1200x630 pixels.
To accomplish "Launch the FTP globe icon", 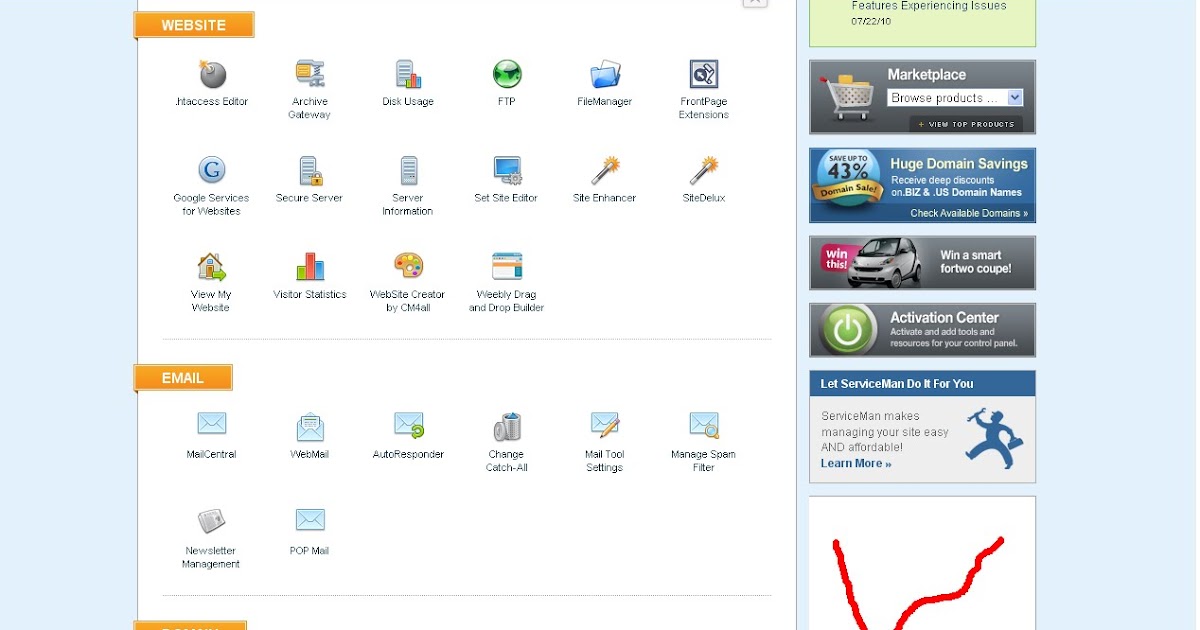I will 507,74.
